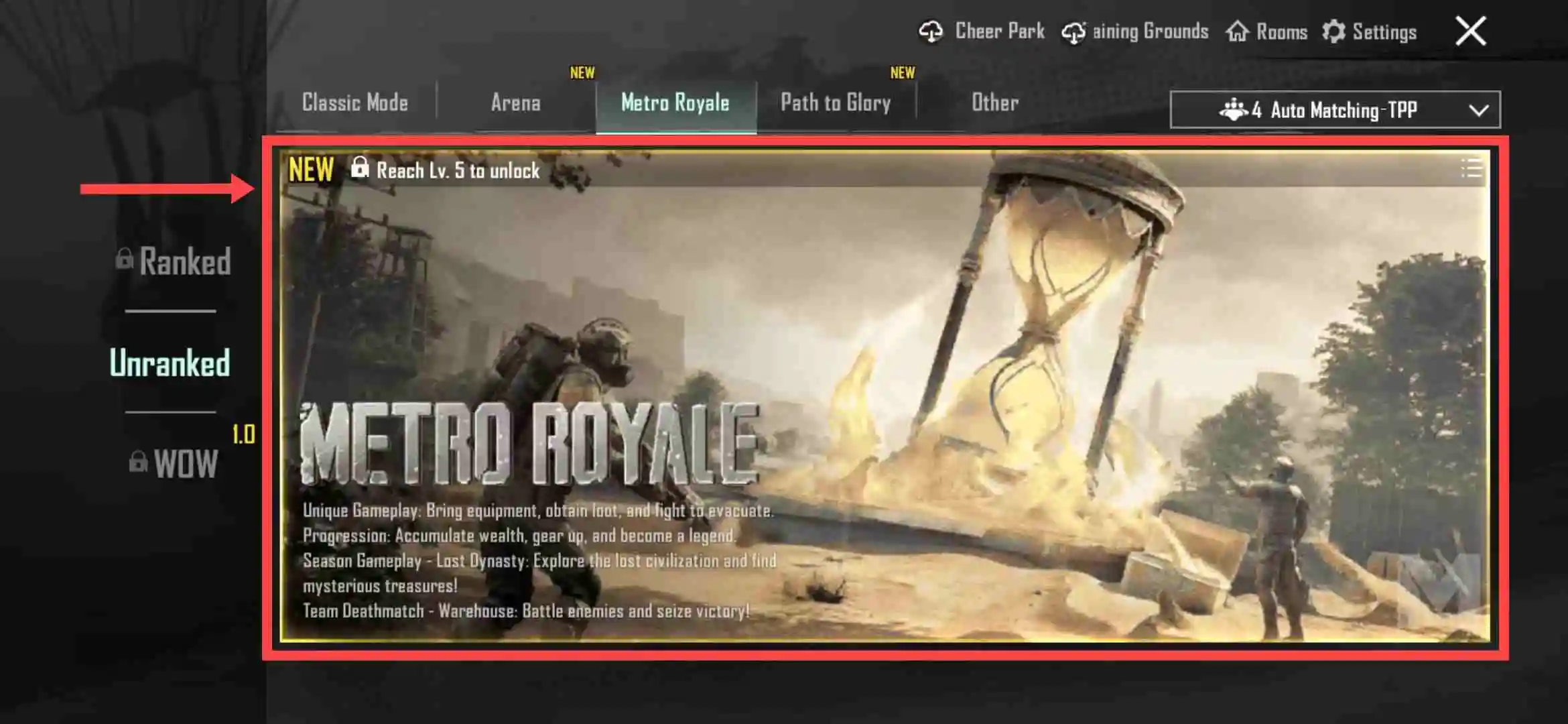Screen dimensions: 1568x724
Task: Open the Other tab
Action: pos(995,103)
